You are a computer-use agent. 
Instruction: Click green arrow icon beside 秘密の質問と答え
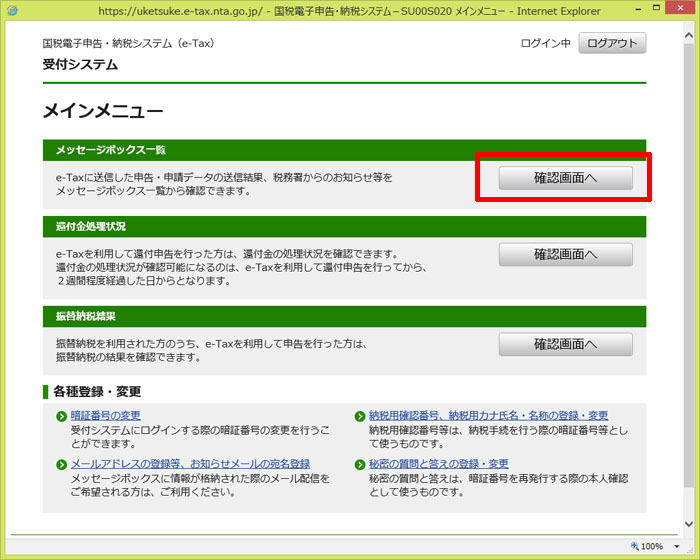pos(360,465)
